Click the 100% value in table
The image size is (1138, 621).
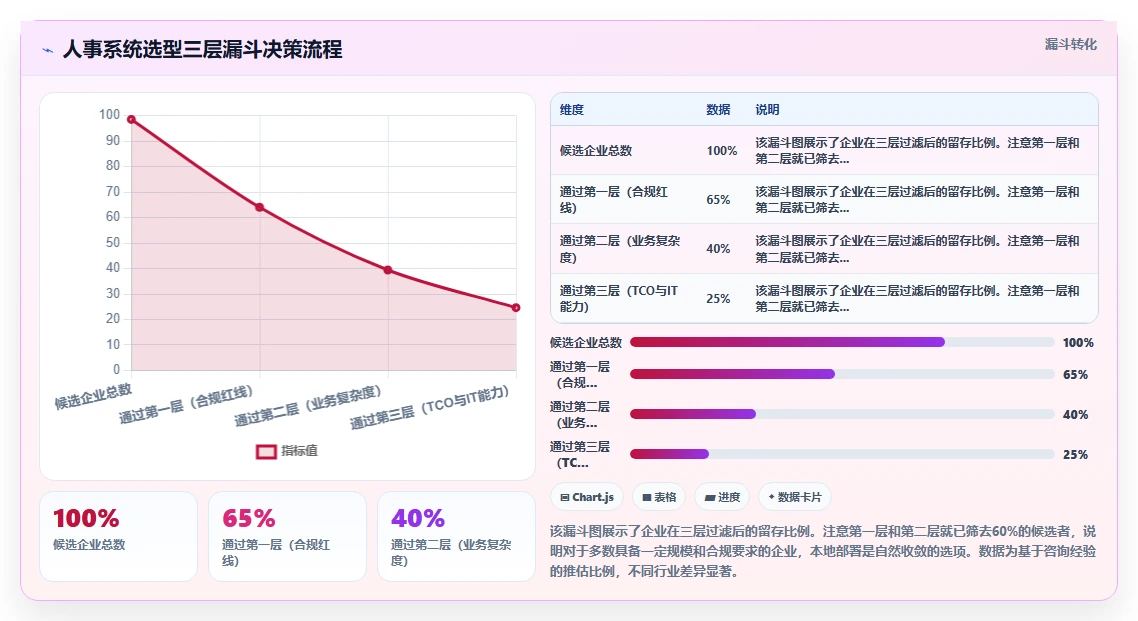[x=722, y=151]
